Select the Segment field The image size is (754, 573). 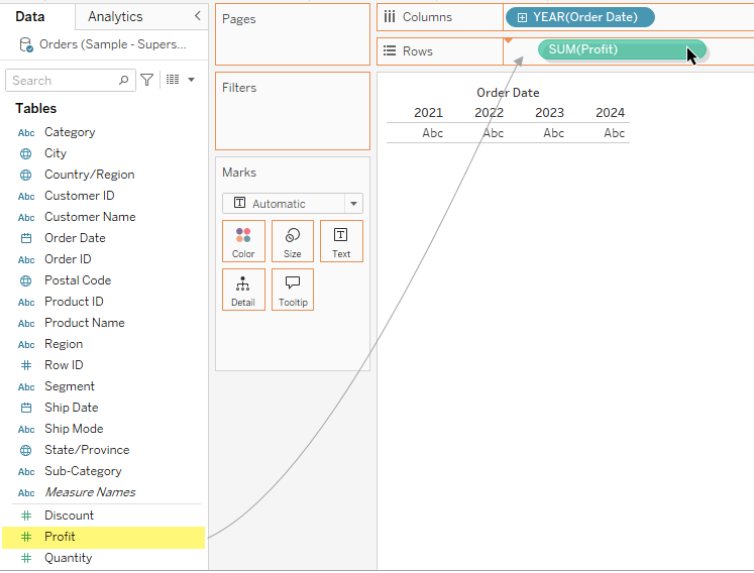point(69,386)
